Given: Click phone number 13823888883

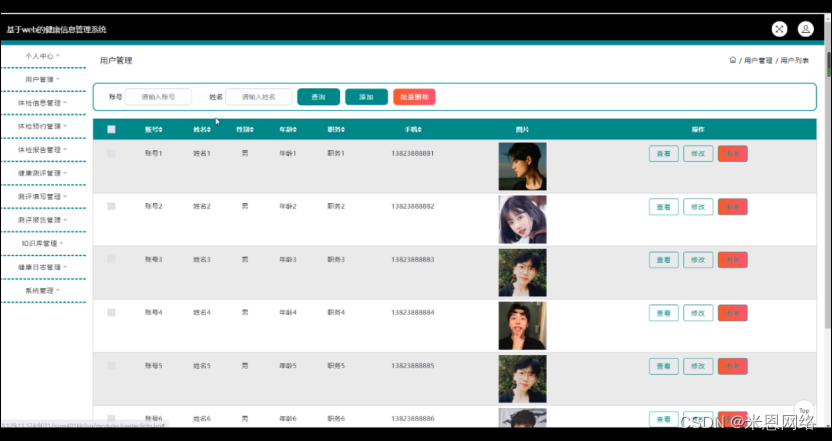Looking at the screenshot, I should click(x=413, y=260).
